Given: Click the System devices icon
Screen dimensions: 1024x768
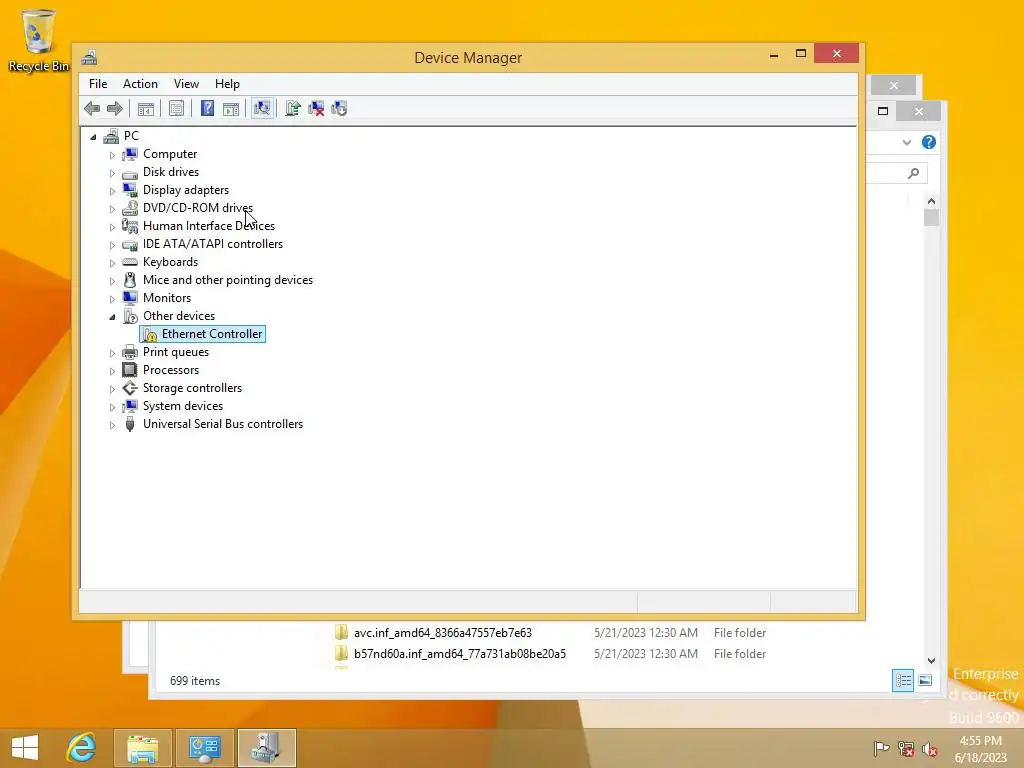Looking at the screenshot, I should [x=130, y=406].
